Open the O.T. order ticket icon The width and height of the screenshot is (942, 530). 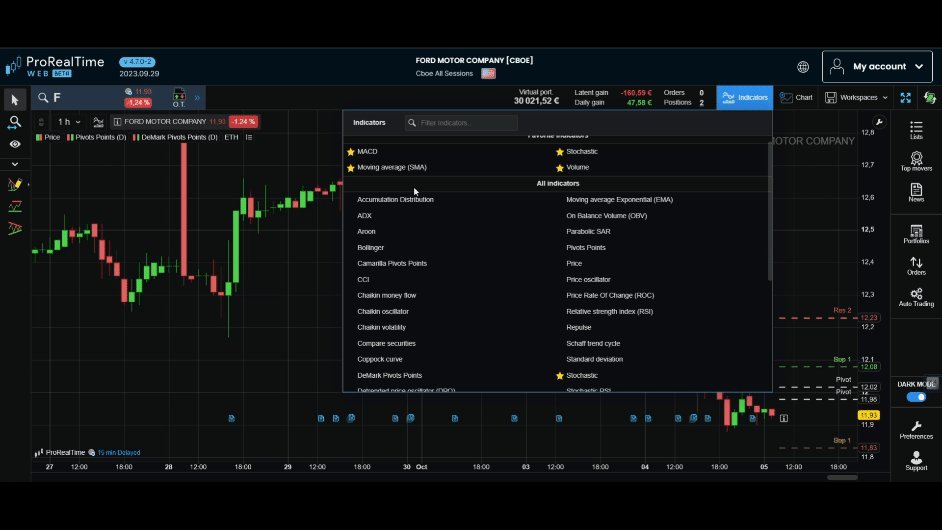[x=179, y=97]
